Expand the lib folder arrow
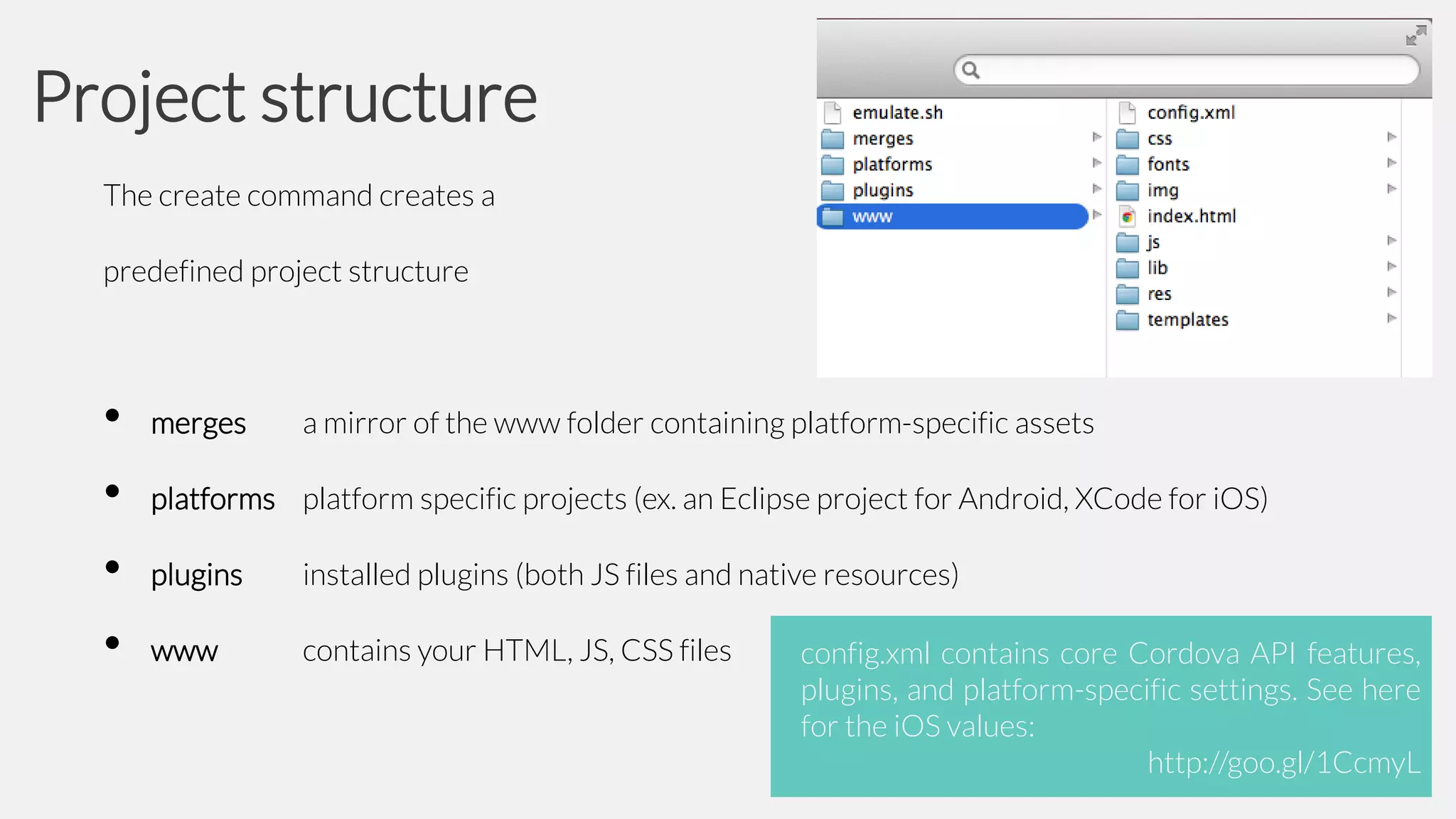 1392,266
